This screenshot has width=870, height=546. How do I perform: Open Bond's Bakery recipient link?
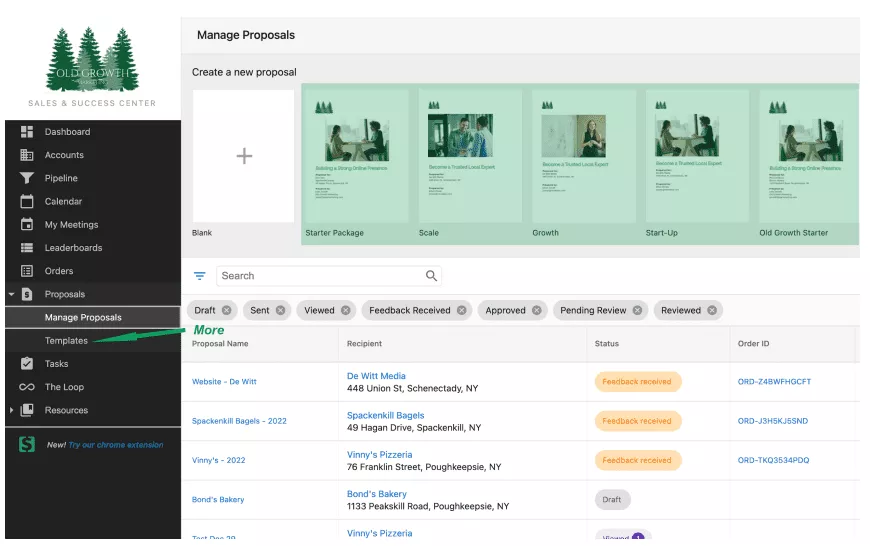click(377, 494)
